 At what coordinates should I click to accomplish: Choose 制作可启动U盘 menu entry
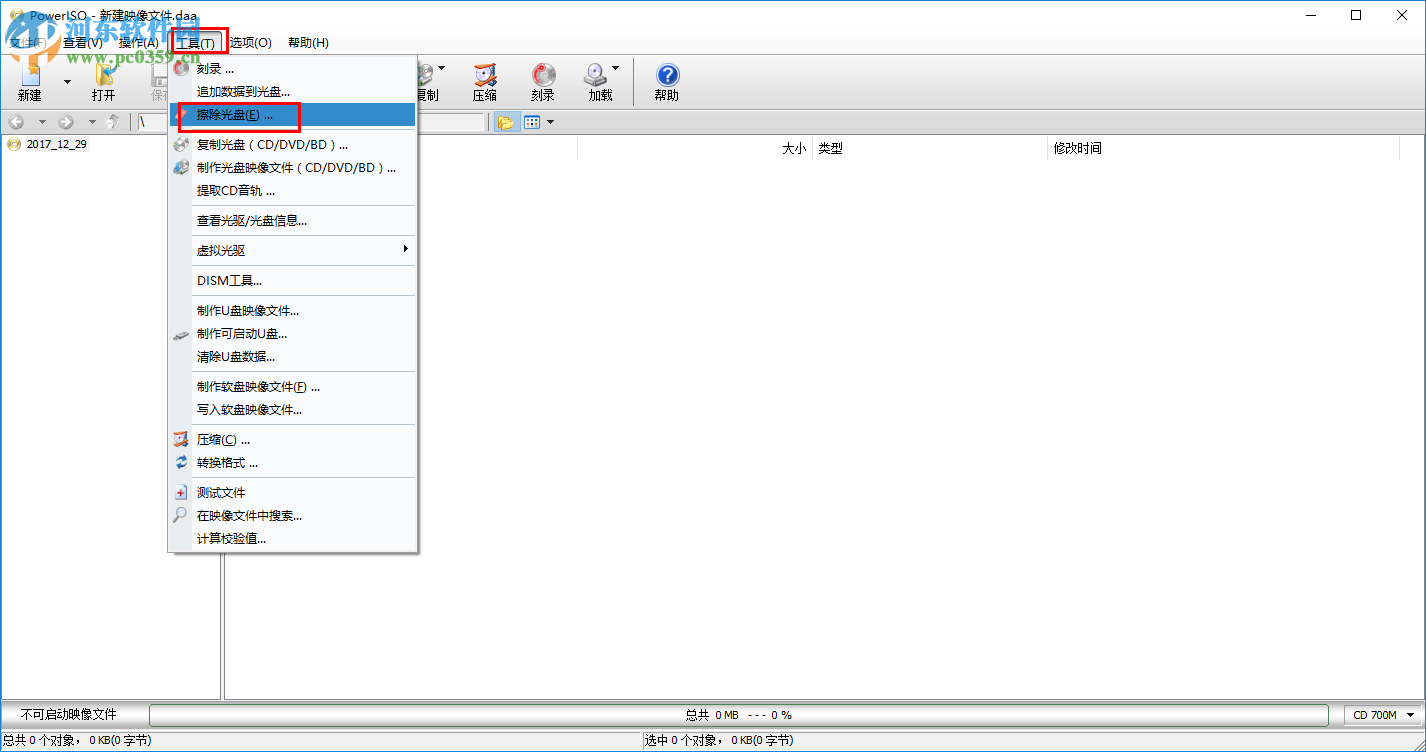[x=242, y=334]
